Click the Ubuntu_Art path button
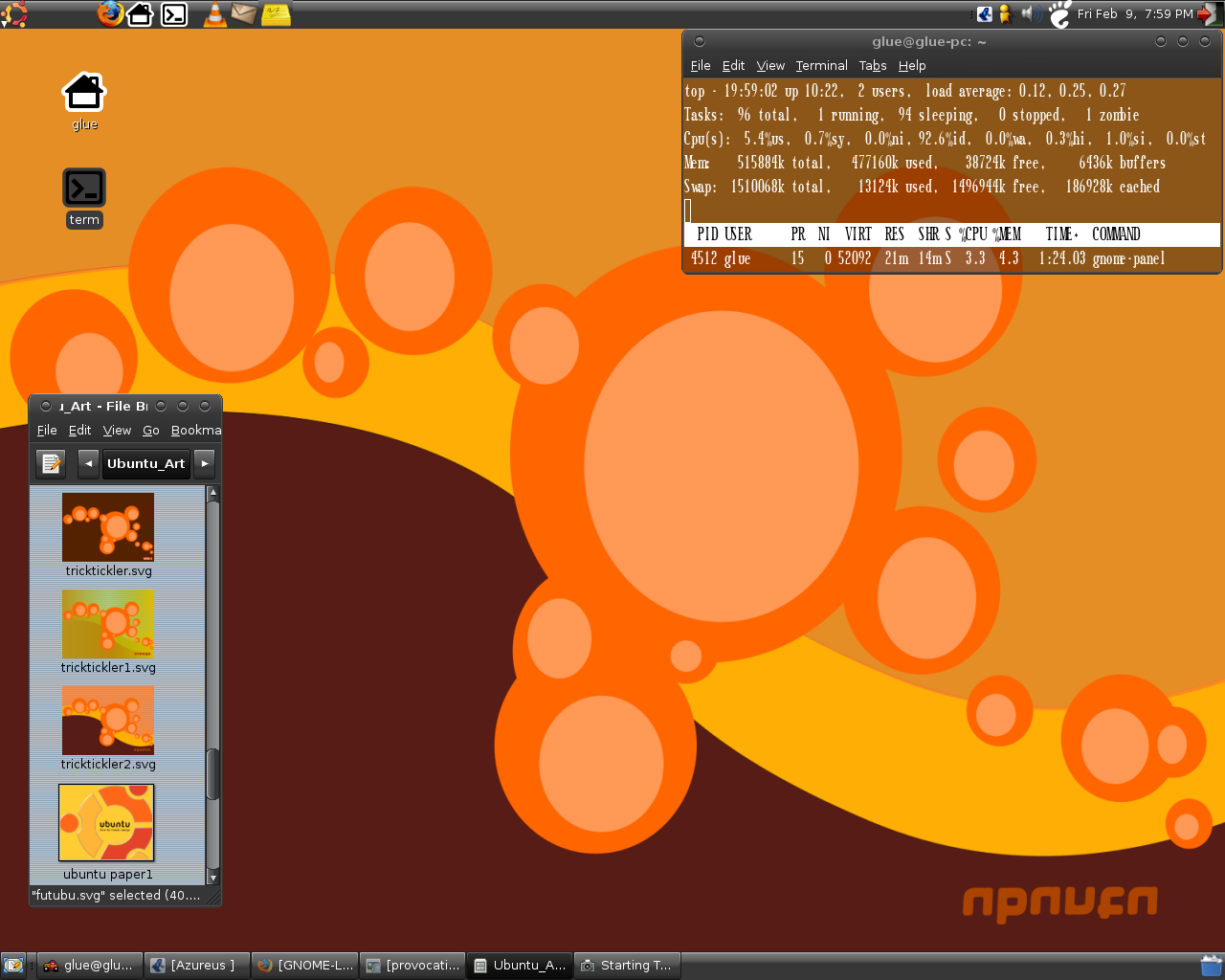Image resolution: width=1225 pixels, height=980 pixels. pos(145,463)
